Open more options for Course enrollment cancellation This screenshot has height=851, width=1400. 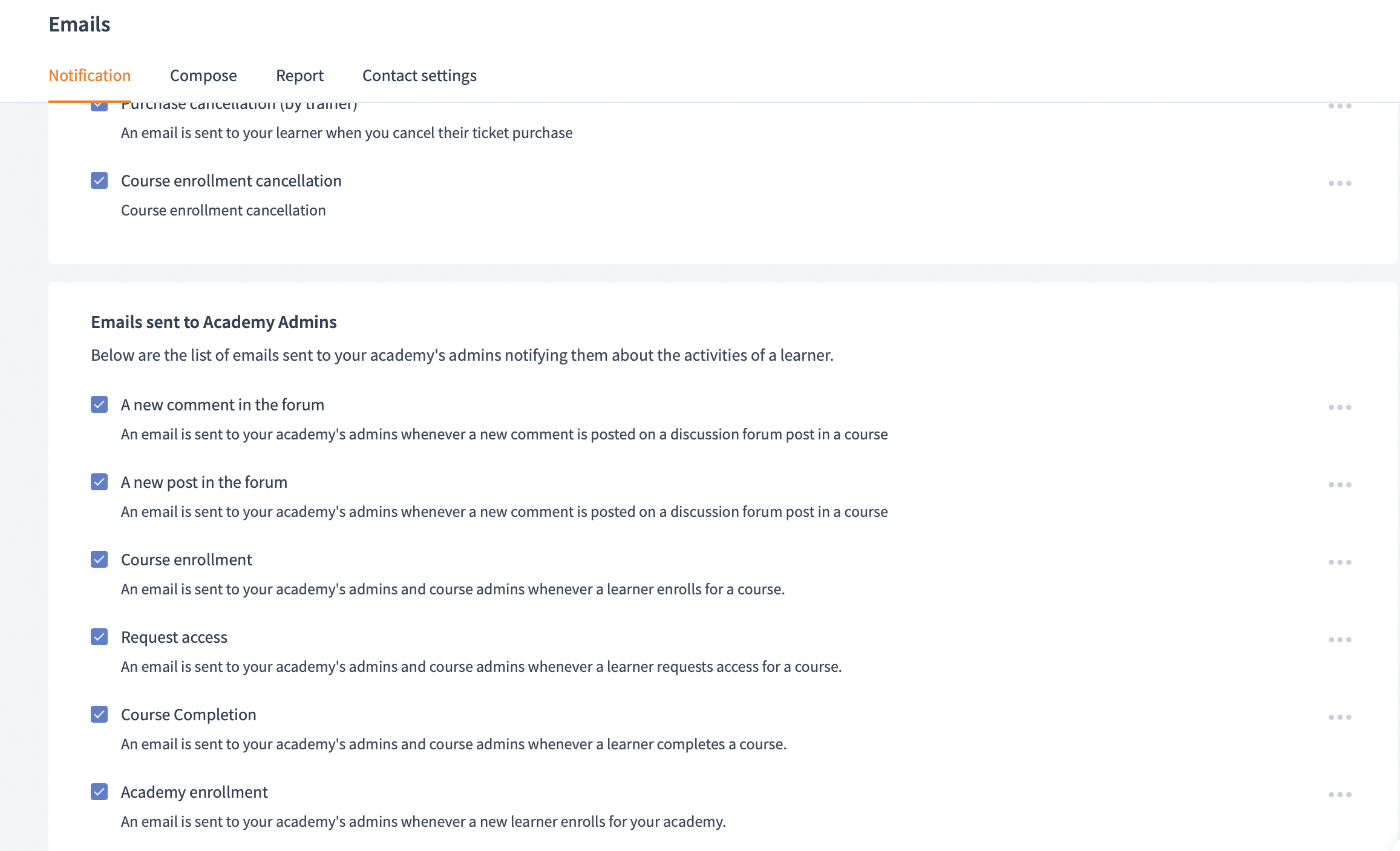click(x=1339, y=183)
